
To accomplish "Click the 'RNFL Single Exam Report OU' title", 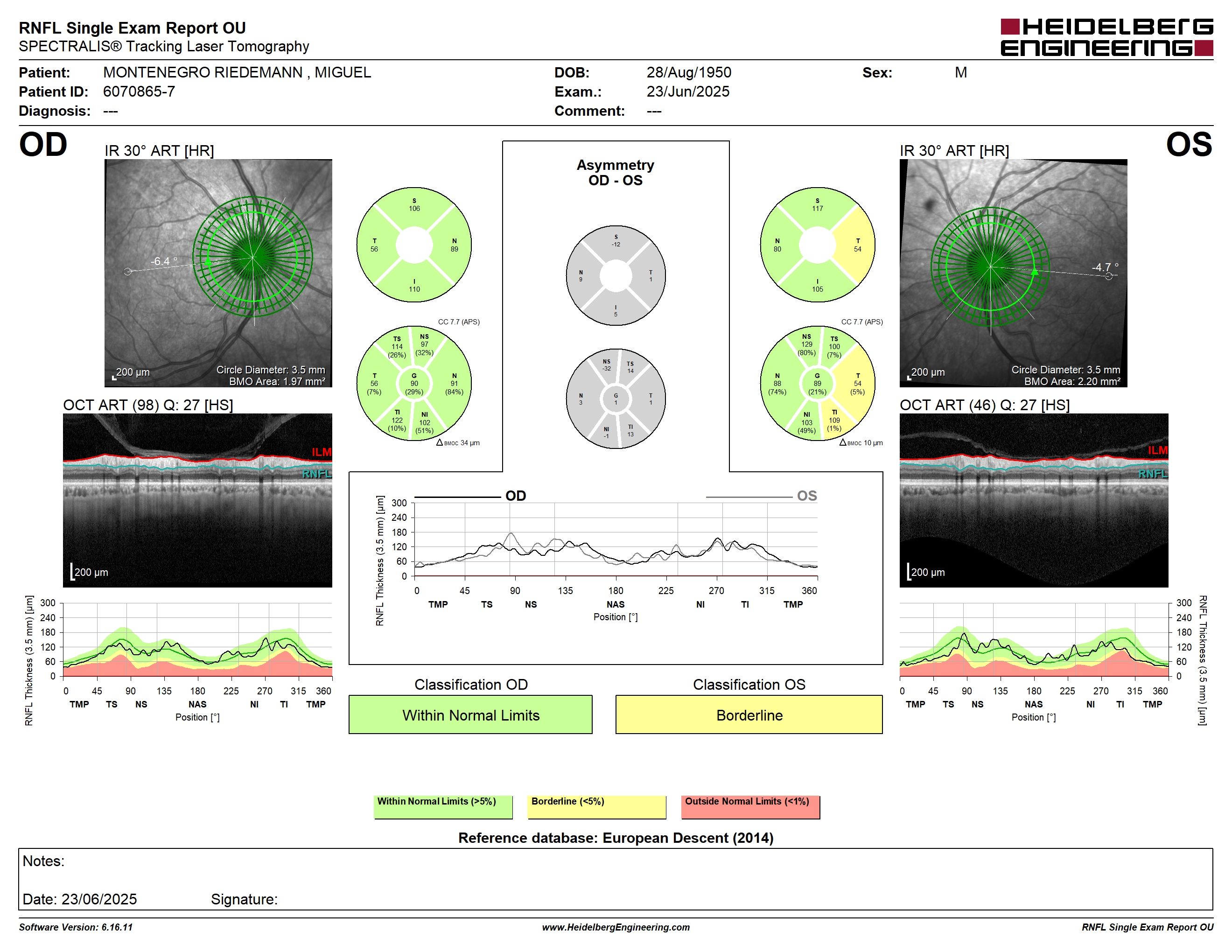I will 132,28.
